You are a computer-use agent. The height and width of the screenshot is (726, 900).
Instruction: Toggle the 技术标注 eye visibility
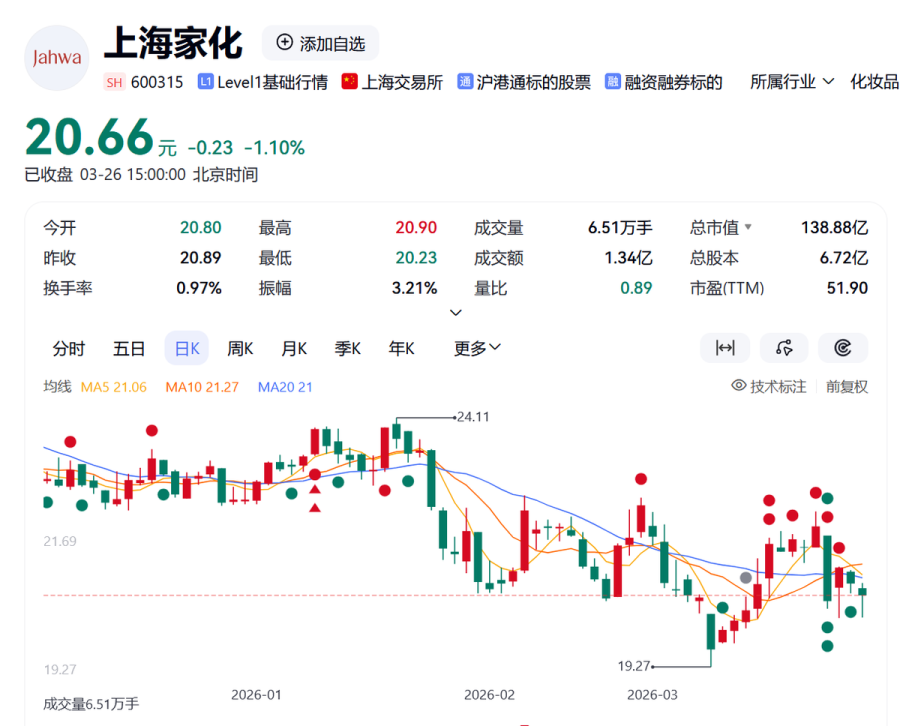click(x=739, y=385)
